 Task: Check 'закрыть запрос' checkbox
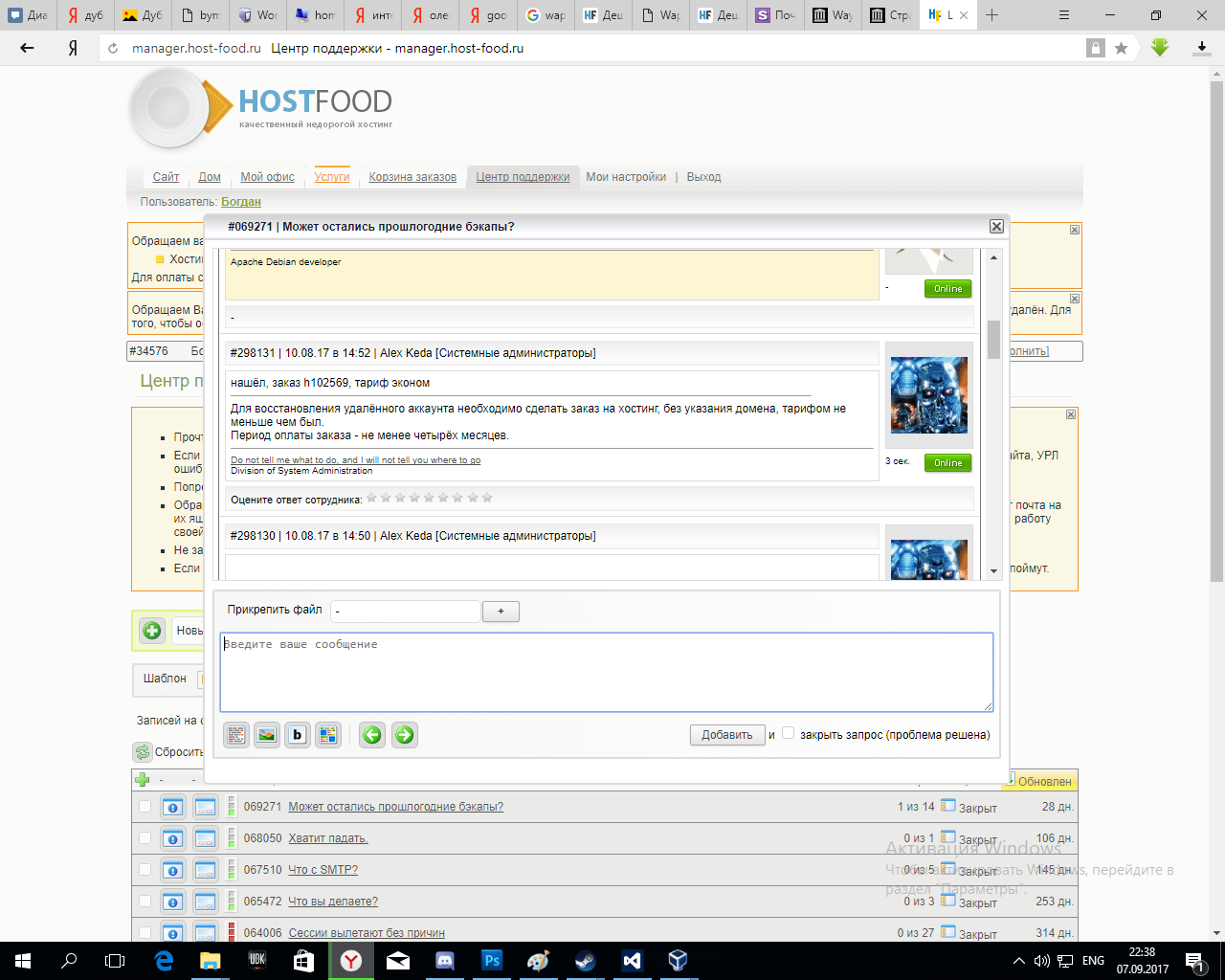(x=789, y=733)
